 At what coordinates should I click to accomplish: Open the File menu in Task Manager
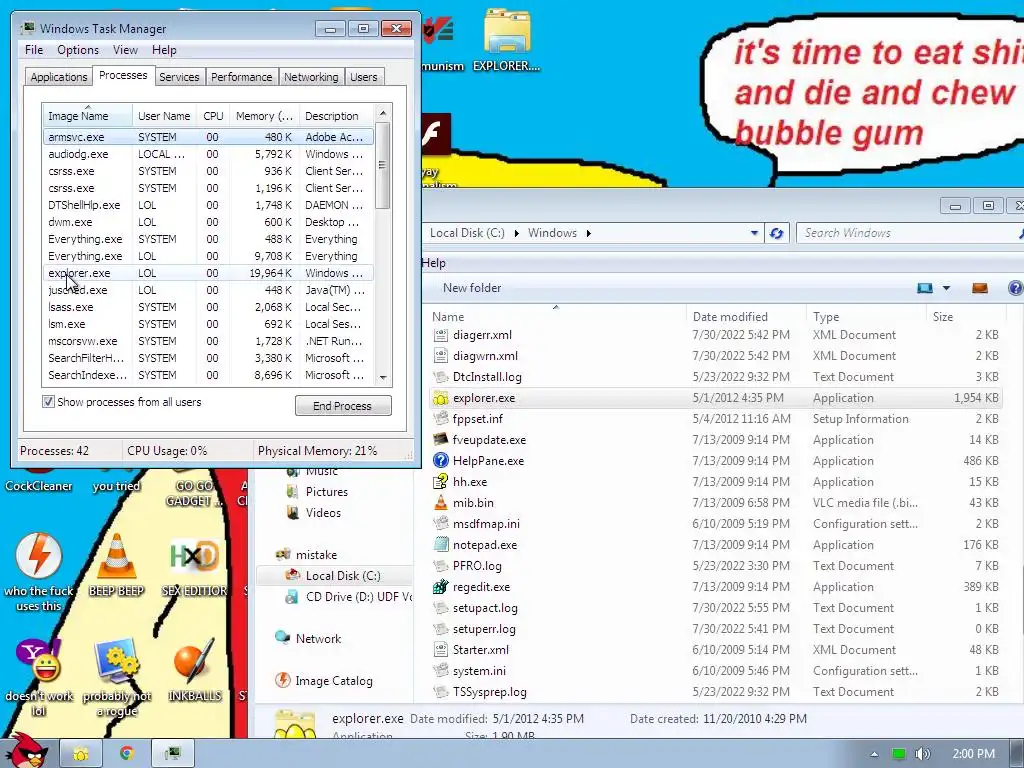point(34,50)
